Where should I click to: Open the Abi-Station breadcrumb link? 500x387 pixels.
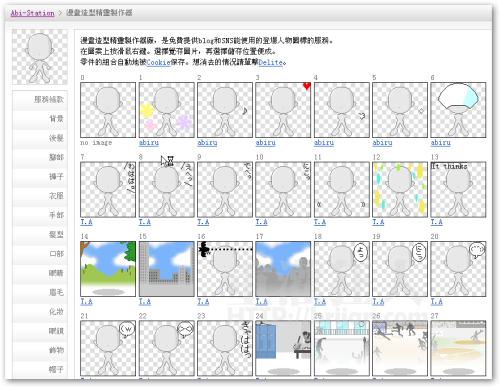point(32,13)
